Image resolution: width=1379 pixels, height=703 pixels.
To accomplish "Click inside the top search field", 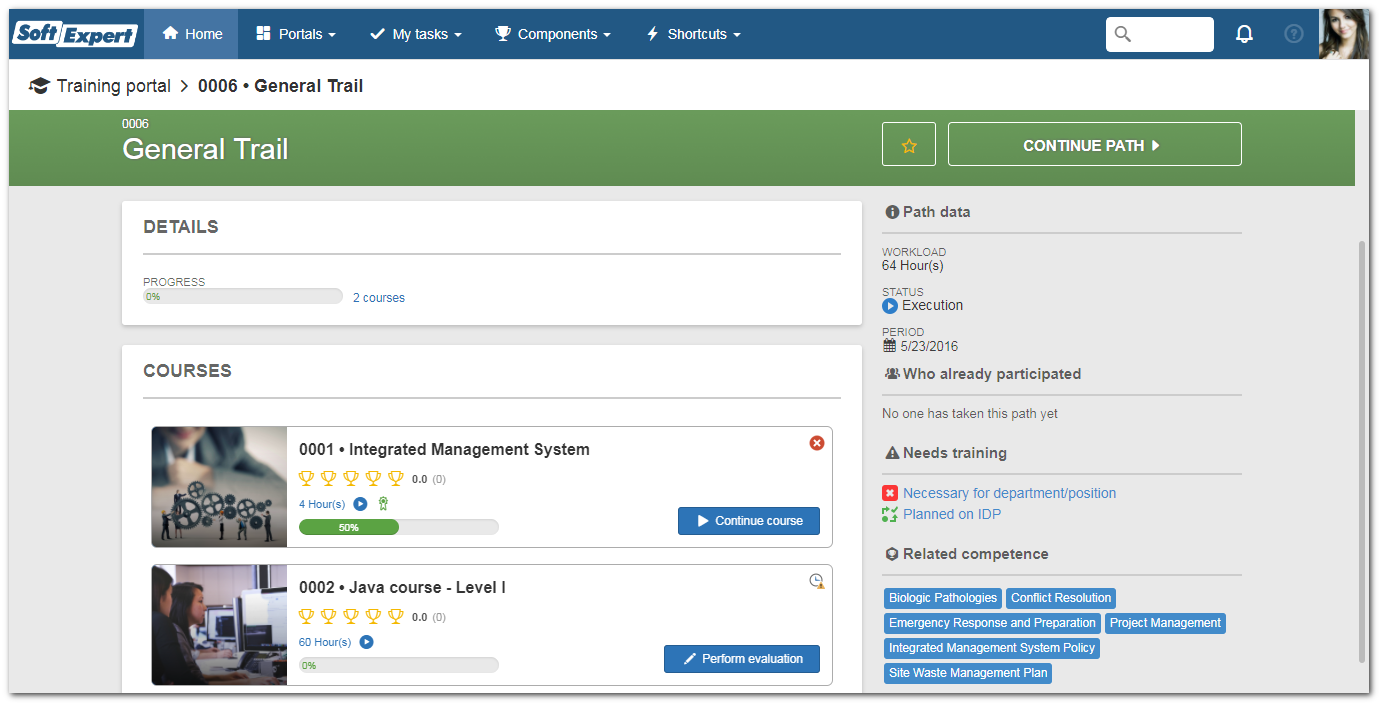I will pyautogui.click(x=1160, y=34).
